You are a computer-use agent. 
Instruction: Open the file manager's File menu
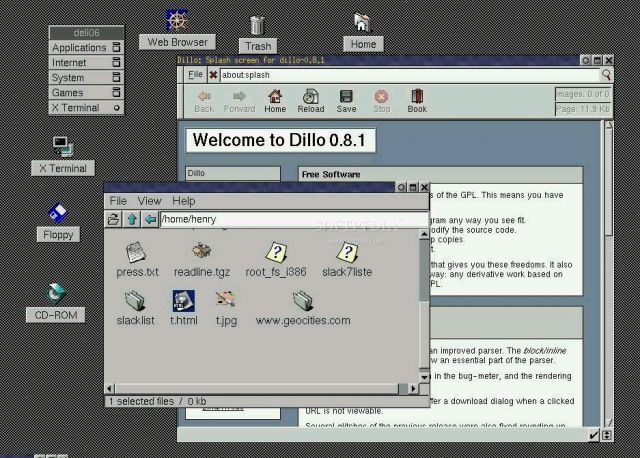118,201
